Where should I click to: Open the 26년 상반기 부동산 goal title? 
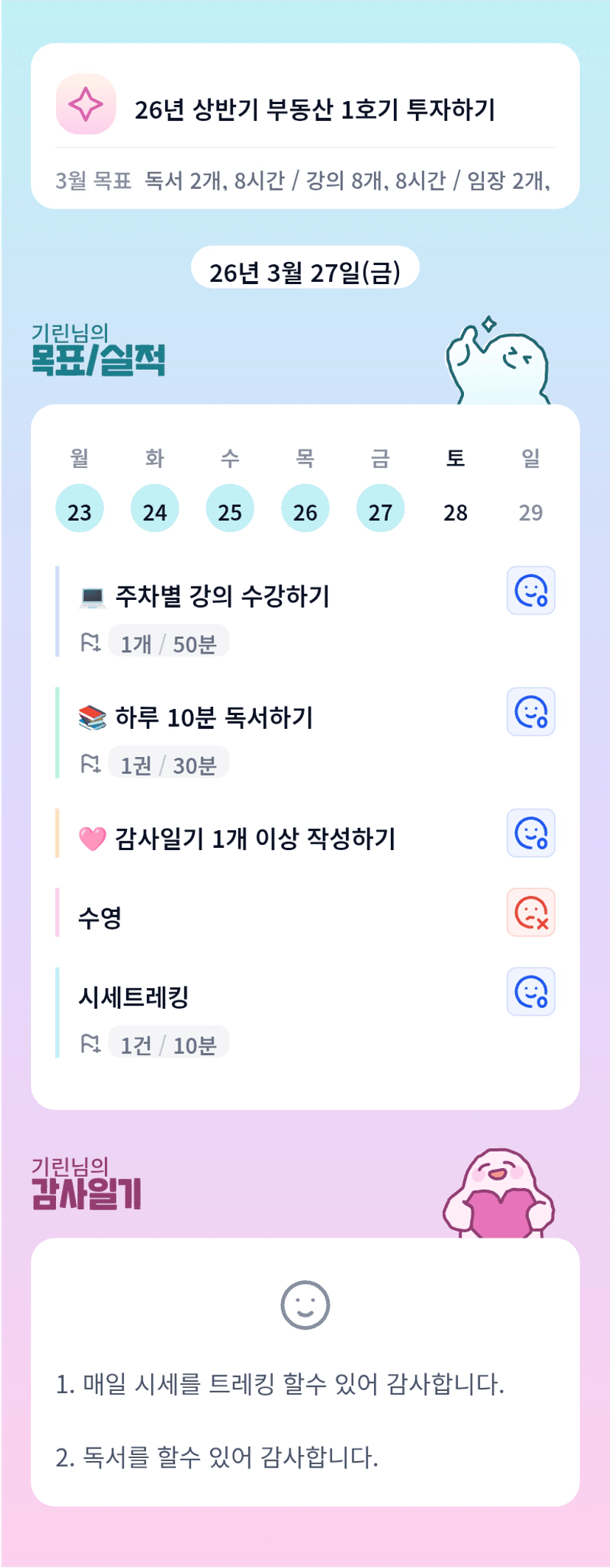pos(315,110)
